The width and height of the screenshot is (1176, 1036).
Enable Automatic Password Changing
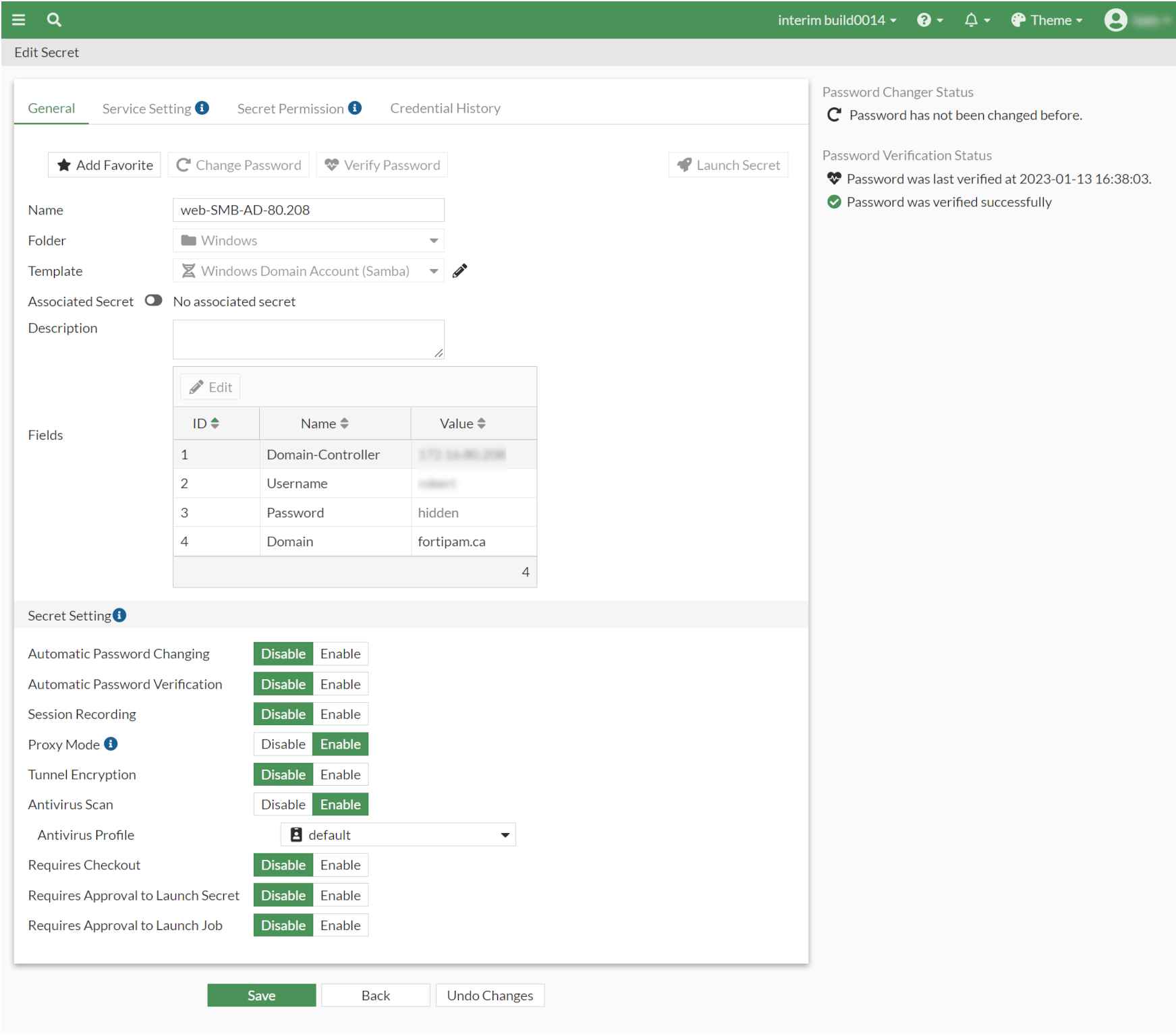click(341, 653)
